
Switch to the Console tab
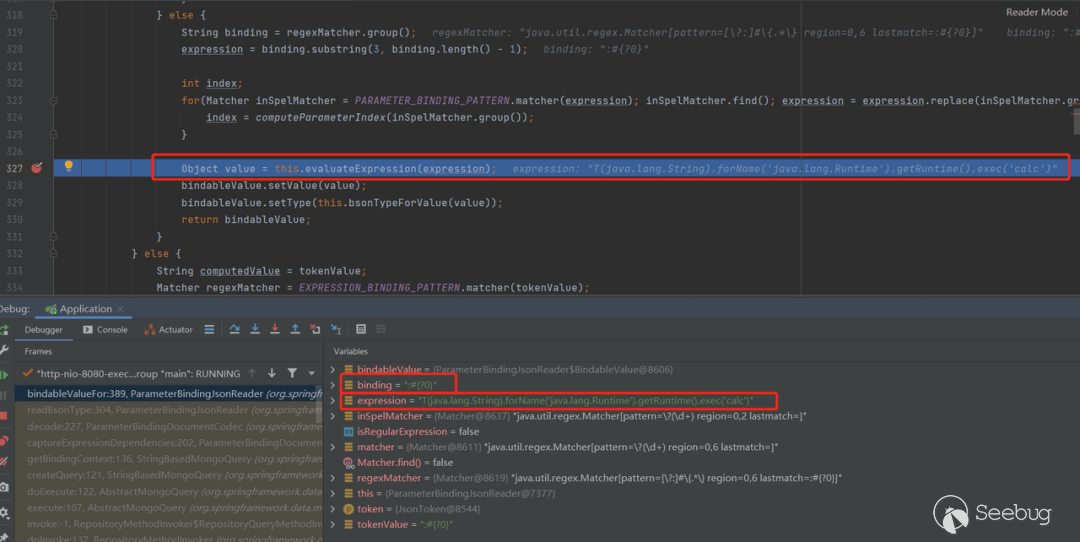(105, 329)
